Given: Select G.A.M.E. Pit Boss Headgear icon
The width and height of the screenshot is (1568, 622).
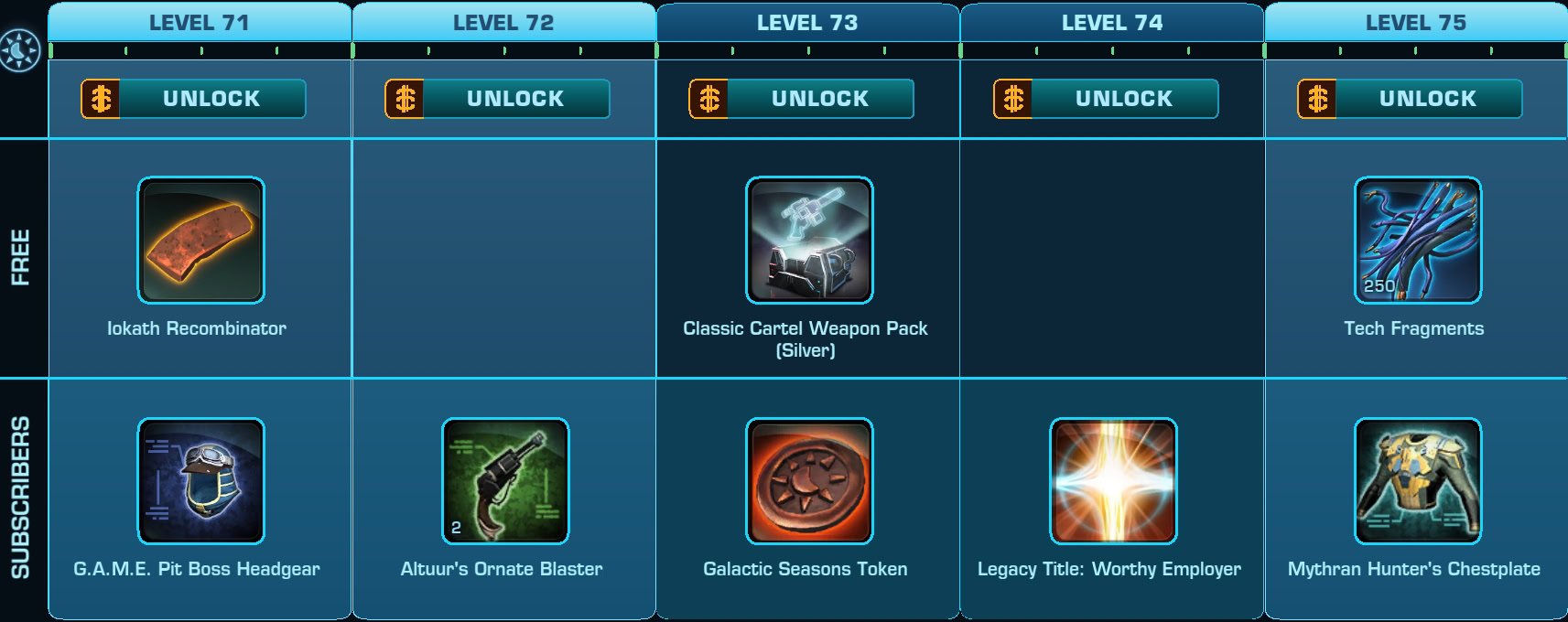Looking at the screenshot, I should 201,481.
